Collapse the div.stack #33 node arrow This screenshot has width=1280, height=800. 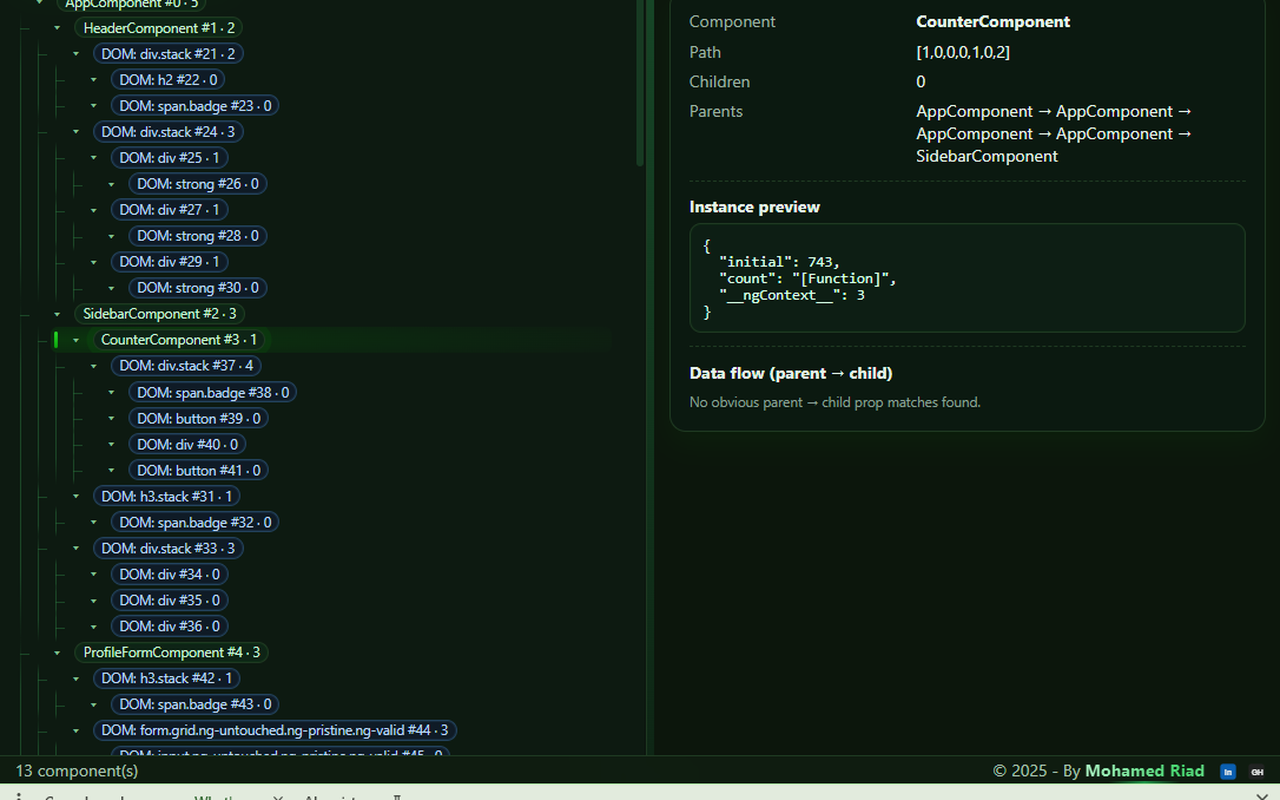pyautogui.click(x=76, y=548)
